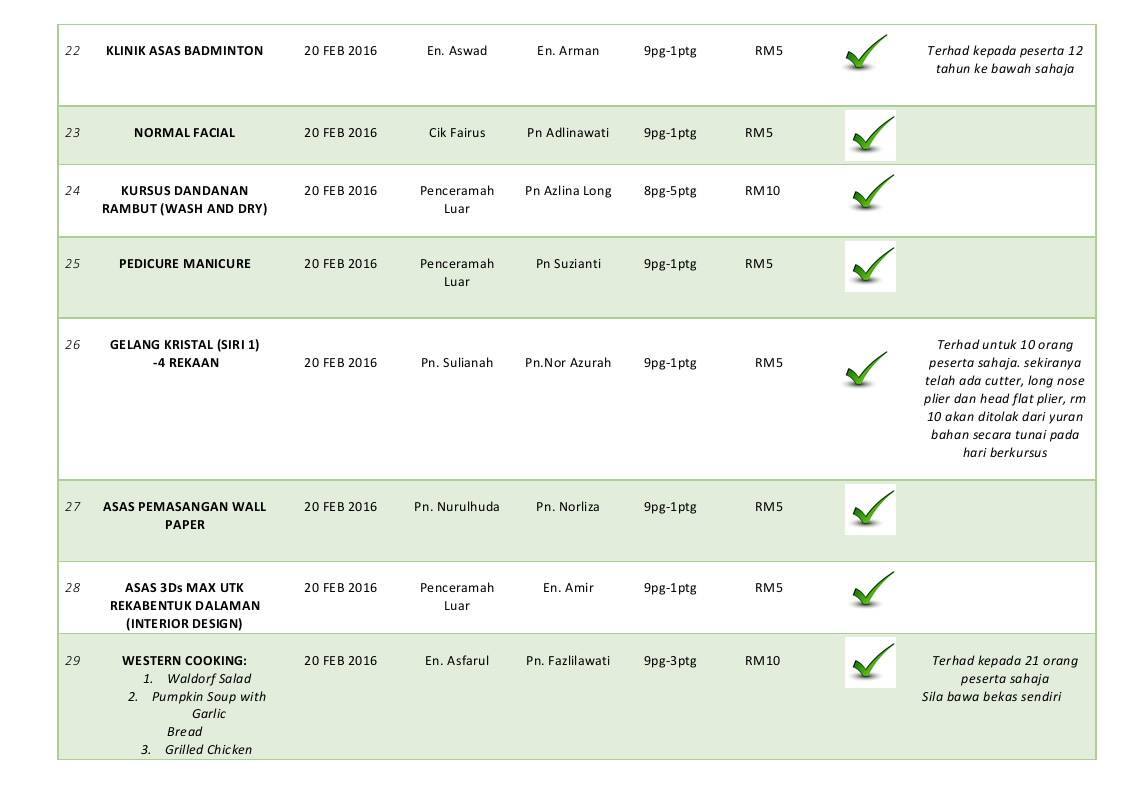Click the checkmark for Pedicure Manicure

[870, 266]
